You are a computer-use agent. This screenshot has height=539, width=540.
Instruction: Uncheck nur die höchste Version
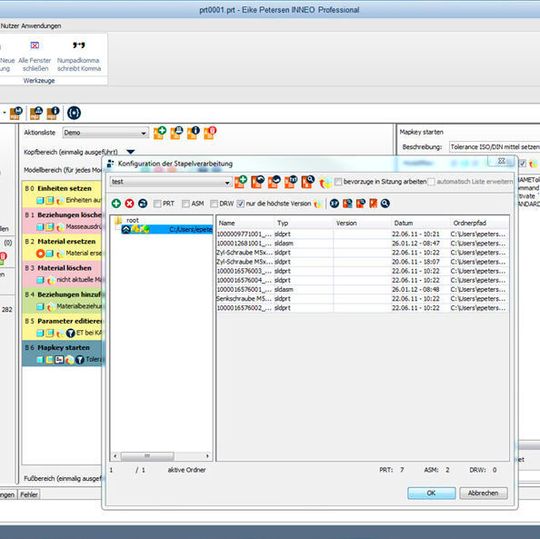tap(240, 204)
